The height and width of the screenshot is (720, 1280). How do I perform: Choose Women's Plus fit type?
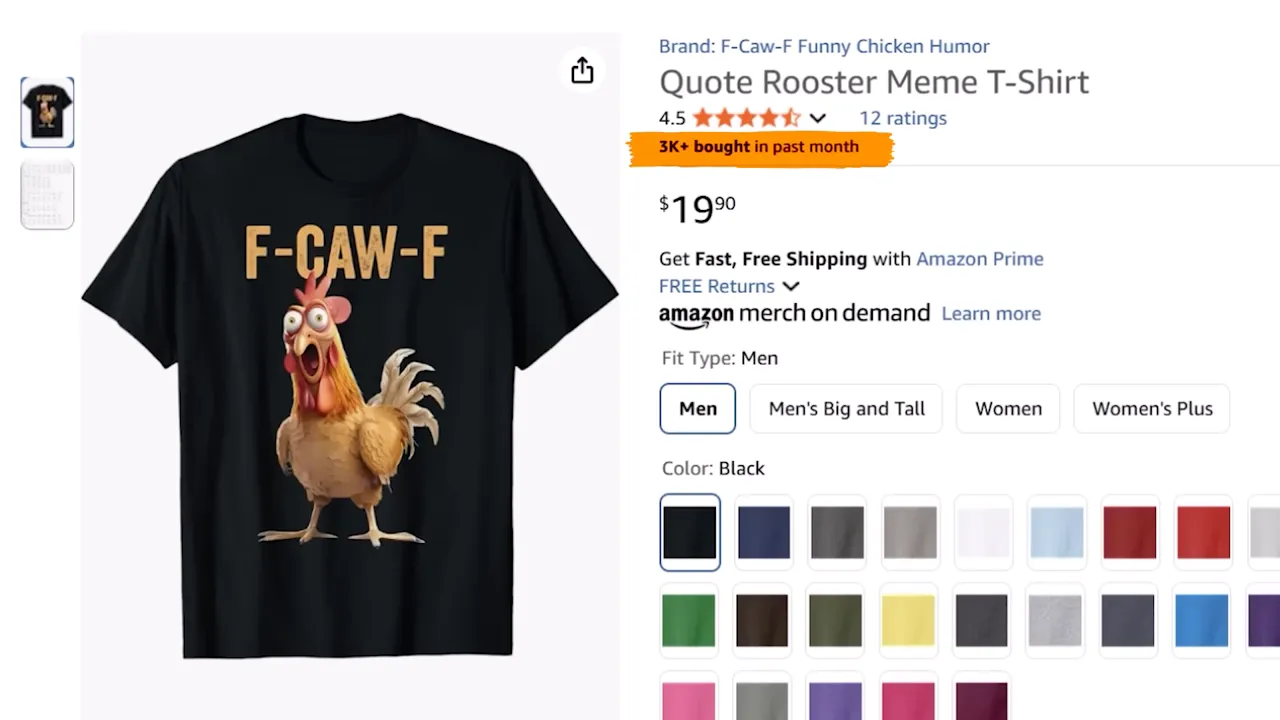(1152, 409)
